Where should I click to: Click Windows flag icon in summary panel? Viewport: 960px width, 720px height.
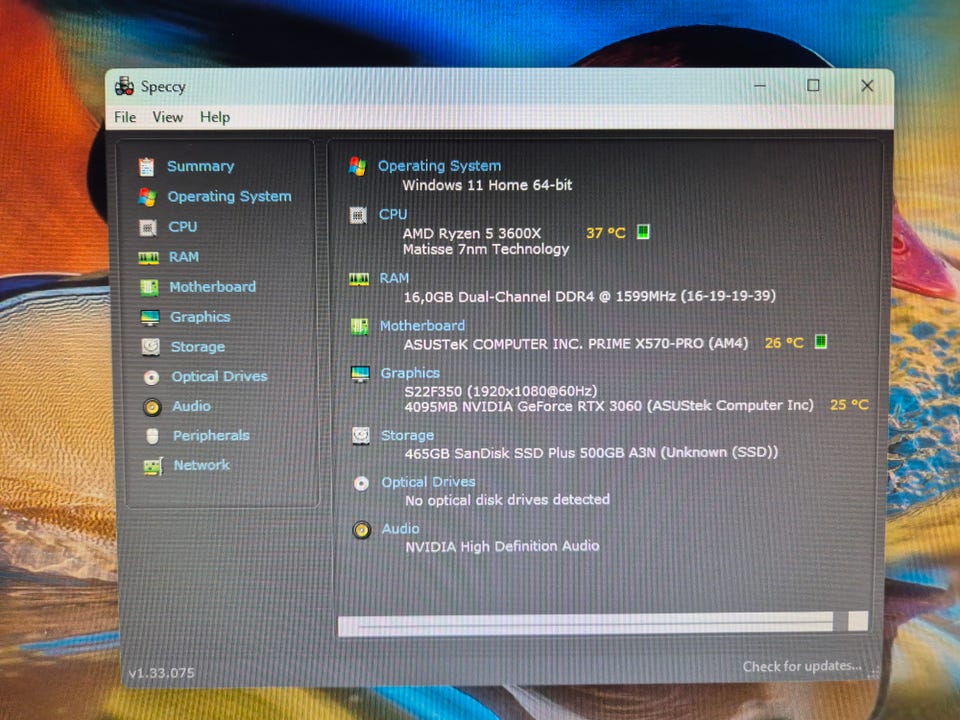point(357,166)
